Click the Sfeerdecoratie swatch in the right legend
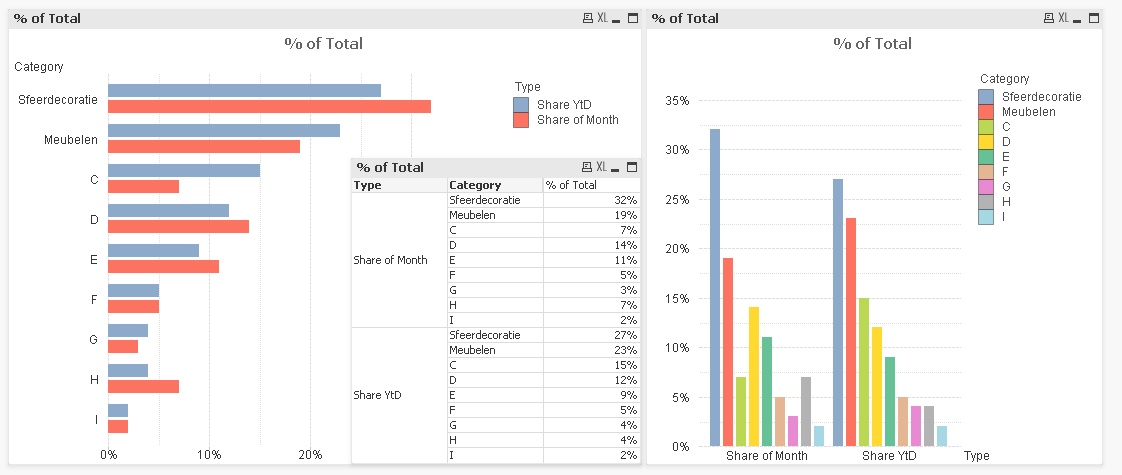This screenshot has width=1122, height=475. coord(986,97)
